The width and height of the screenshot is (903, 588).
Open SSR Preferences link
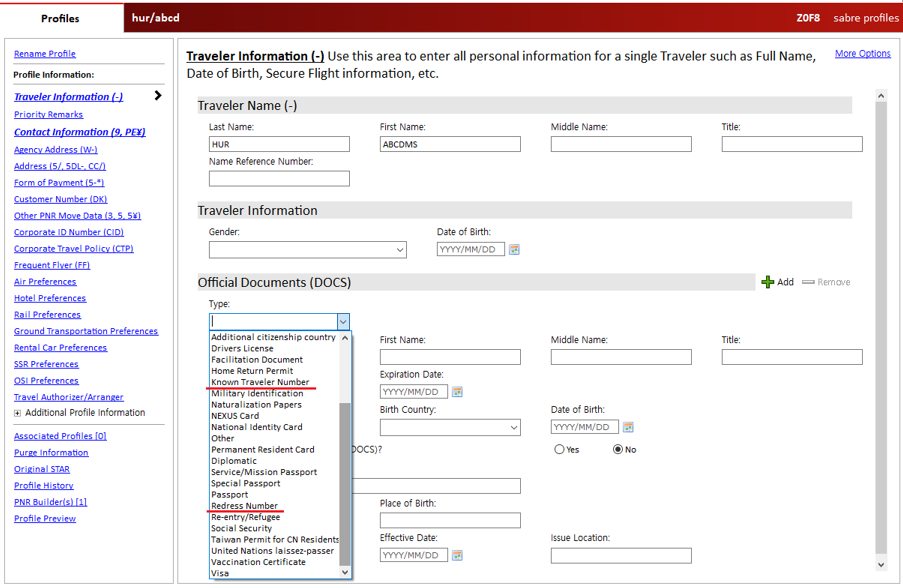46,364
